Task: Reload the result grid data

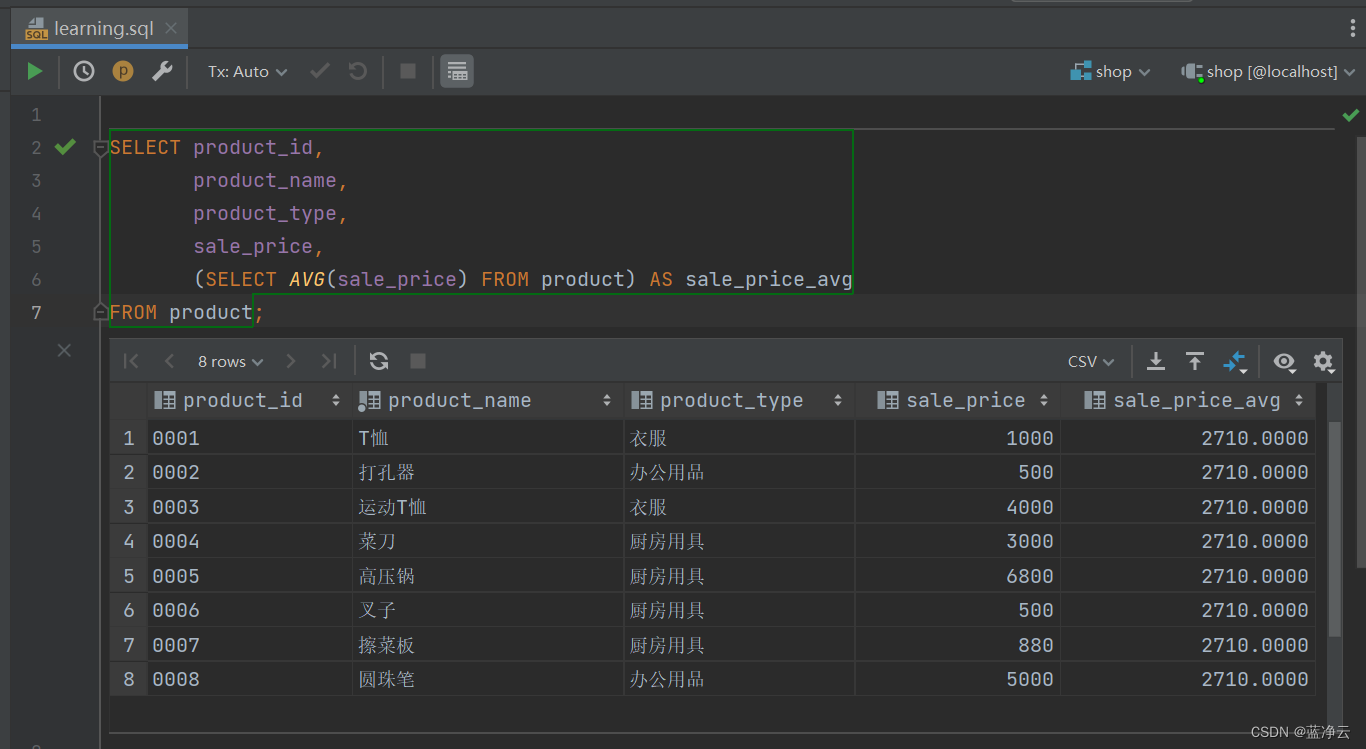Action: pyautogui.click(x=379, y=361)
